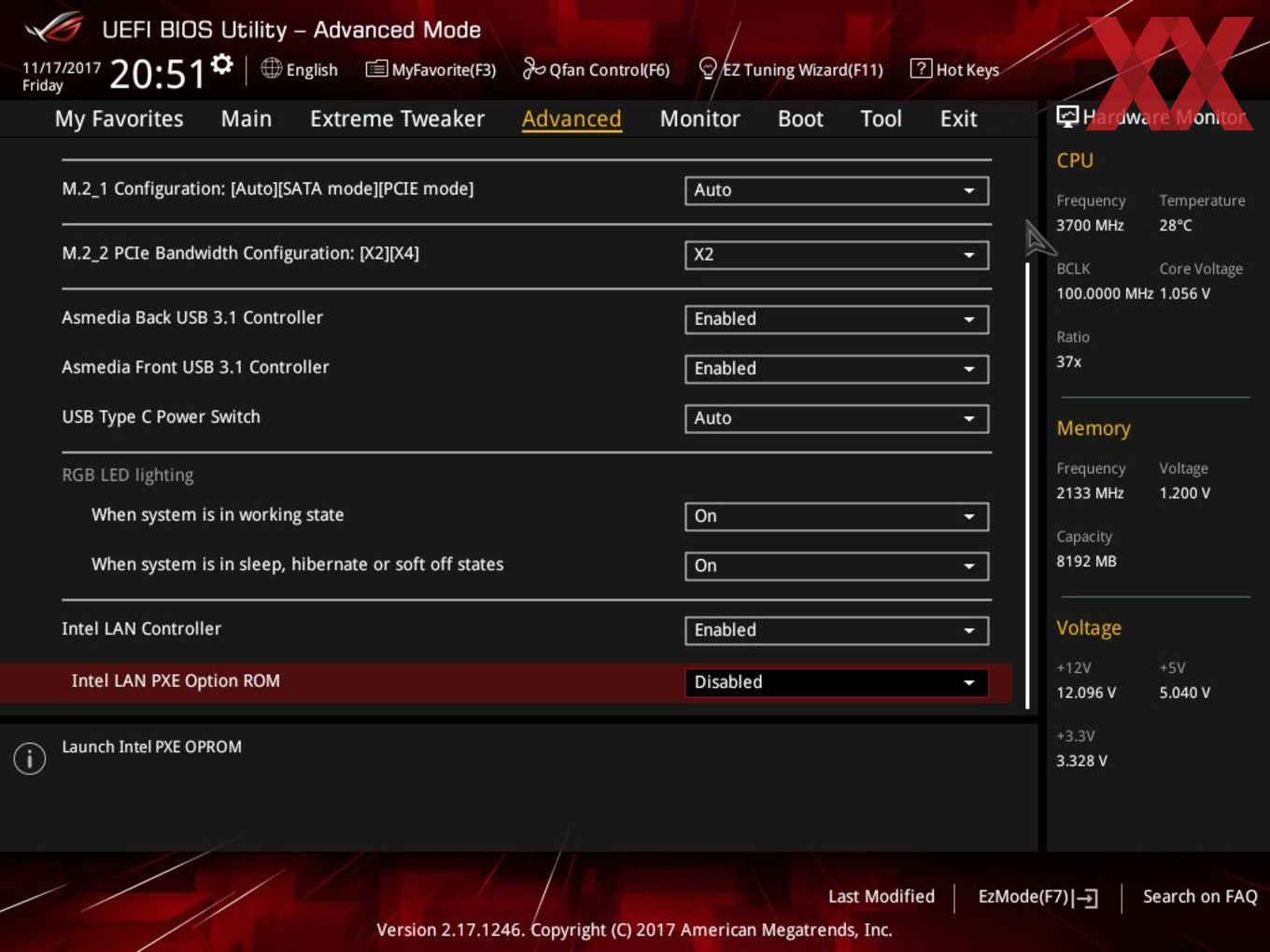Launch EZ Tuning Wizard(F11)

pyautogui.click(x=791, y=69)
